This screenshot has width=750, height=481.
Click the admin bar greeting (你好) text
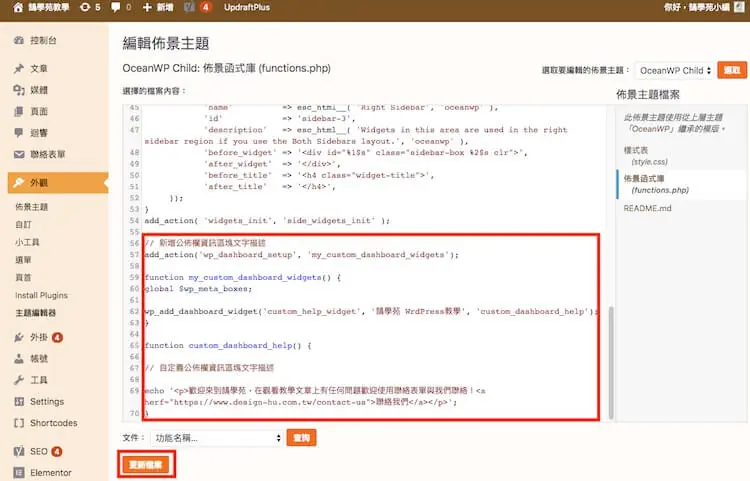pos(696,7)
